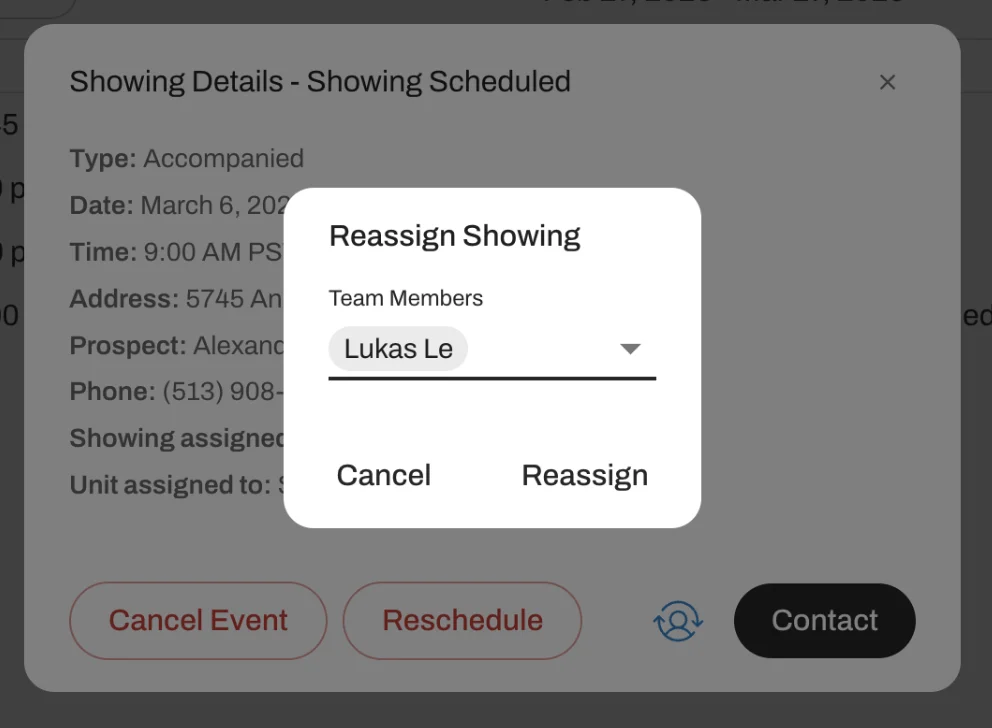
Task: Click the reassign showing person icon
Action: click(678, 620)
